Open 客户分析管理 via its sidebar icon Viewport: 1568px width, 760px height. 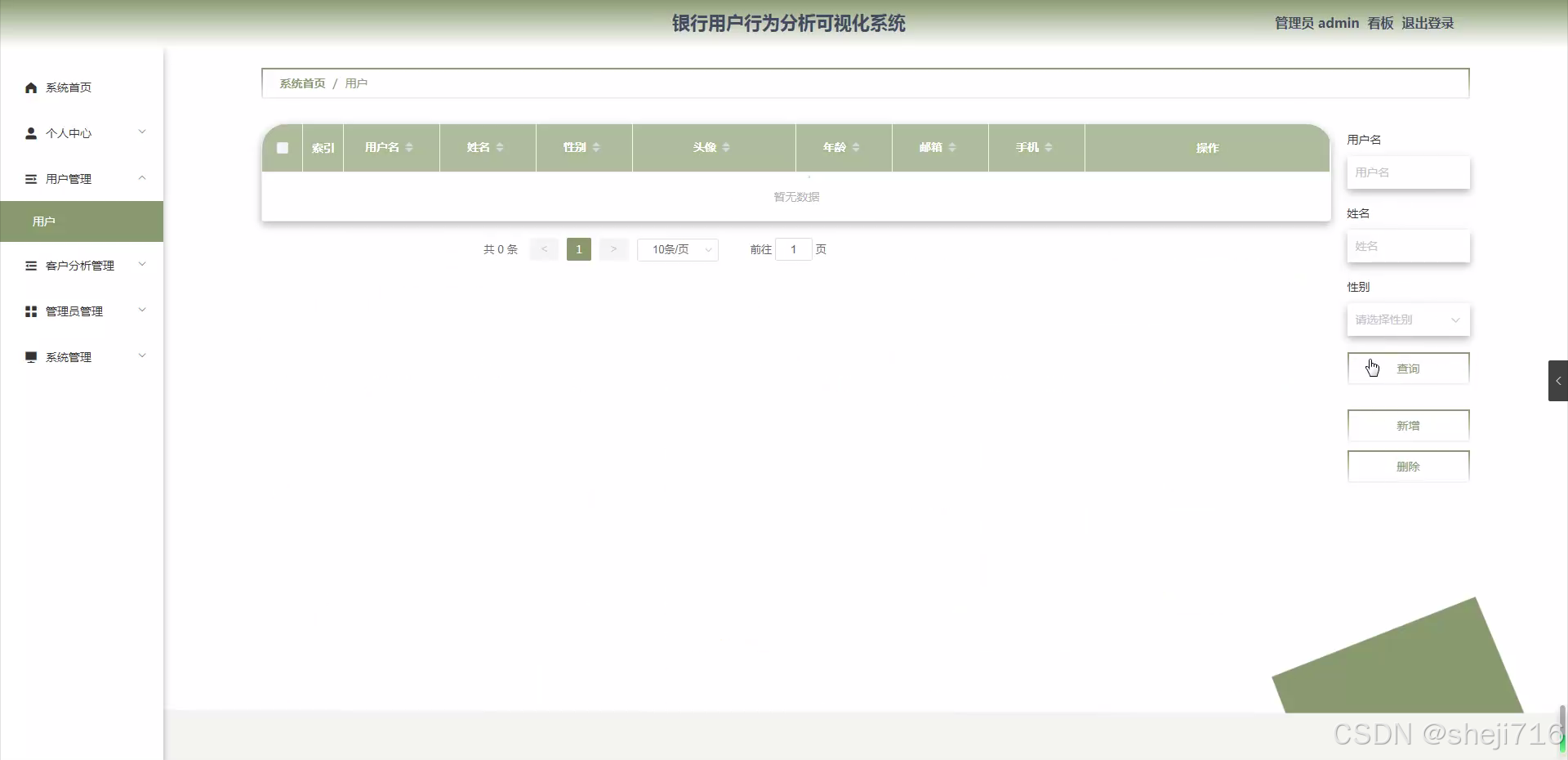click(31, 266)
